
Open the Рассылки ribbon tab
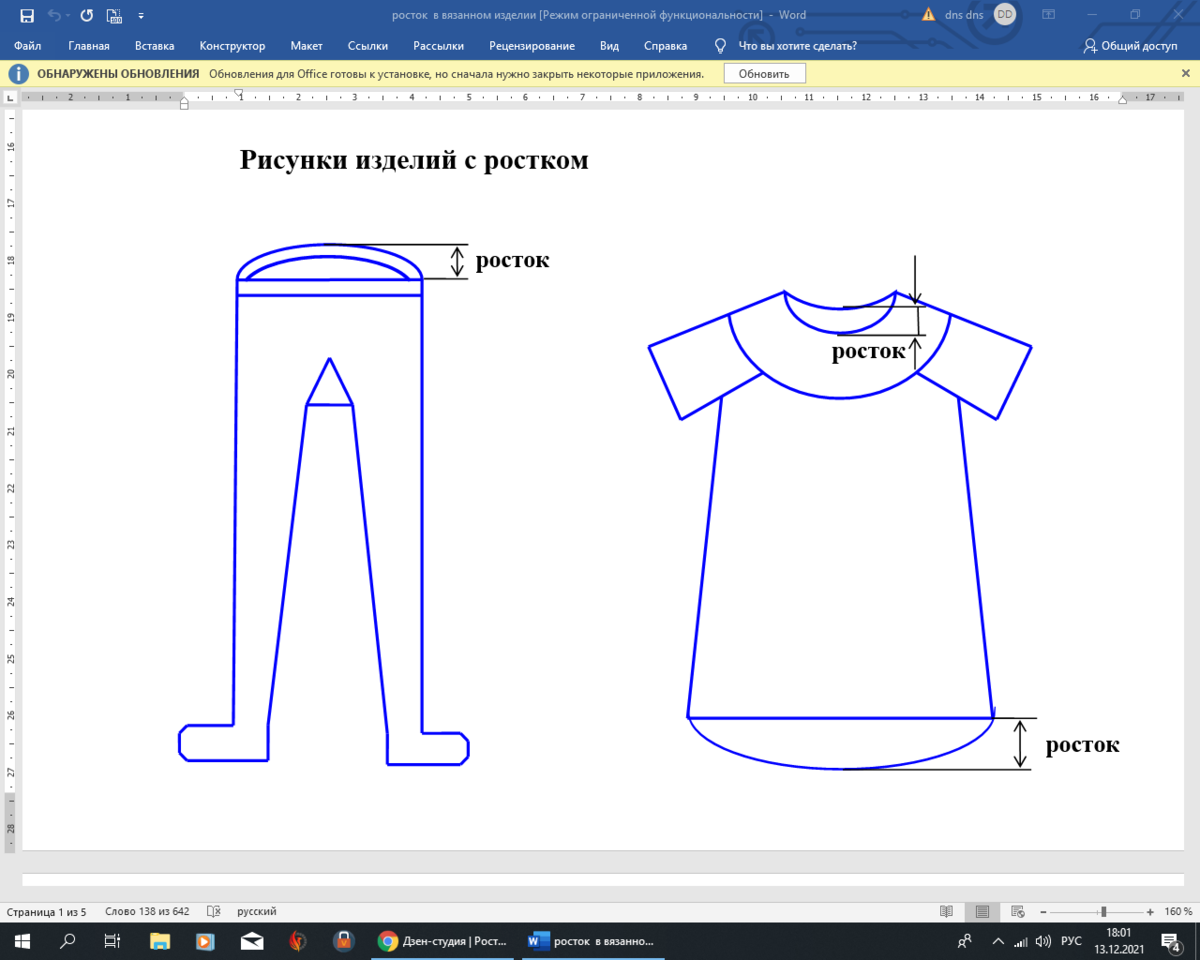point(438,46)
